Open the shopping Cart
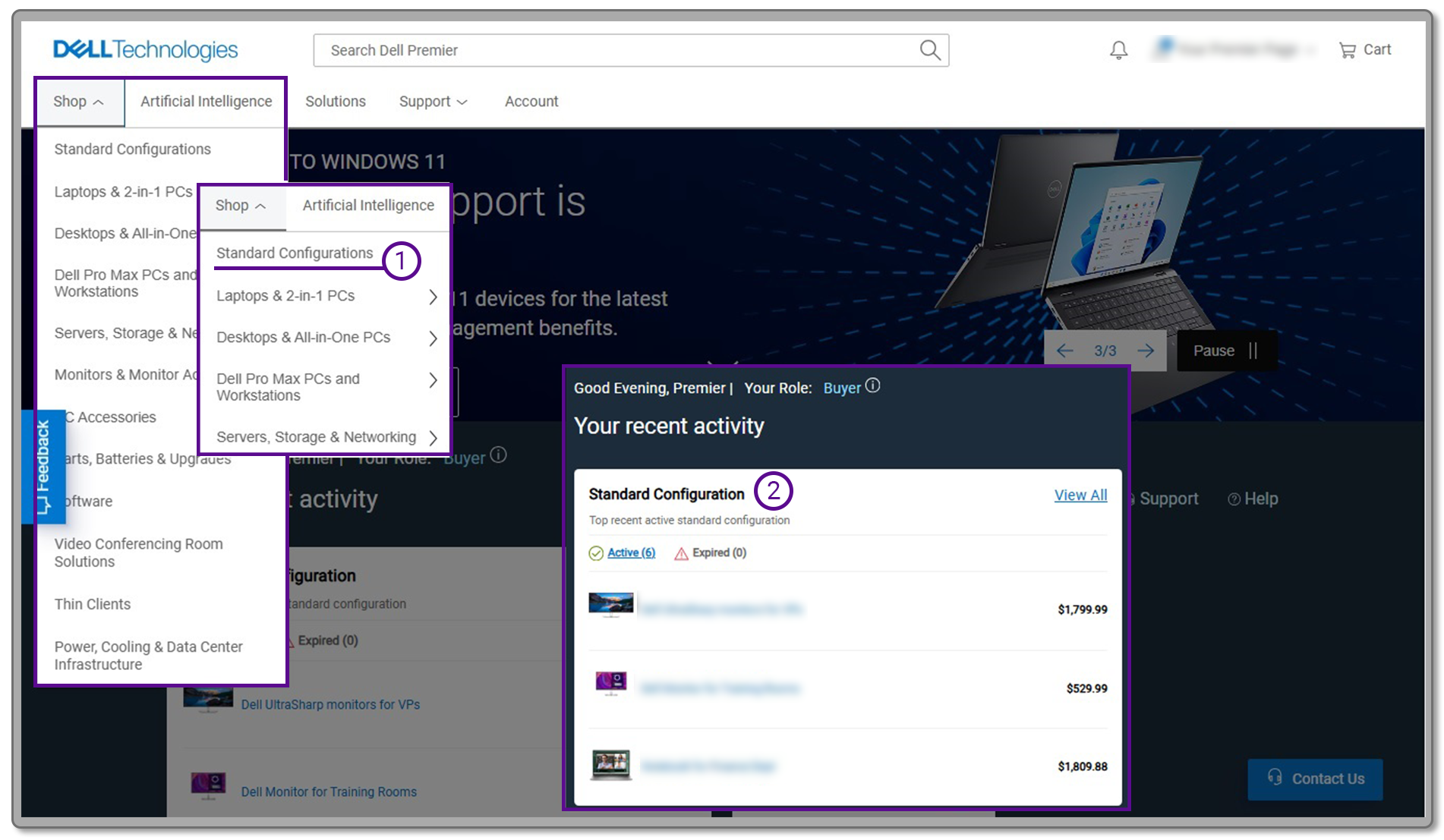Screen dimensions: 1444x840 coord(1365,50)
